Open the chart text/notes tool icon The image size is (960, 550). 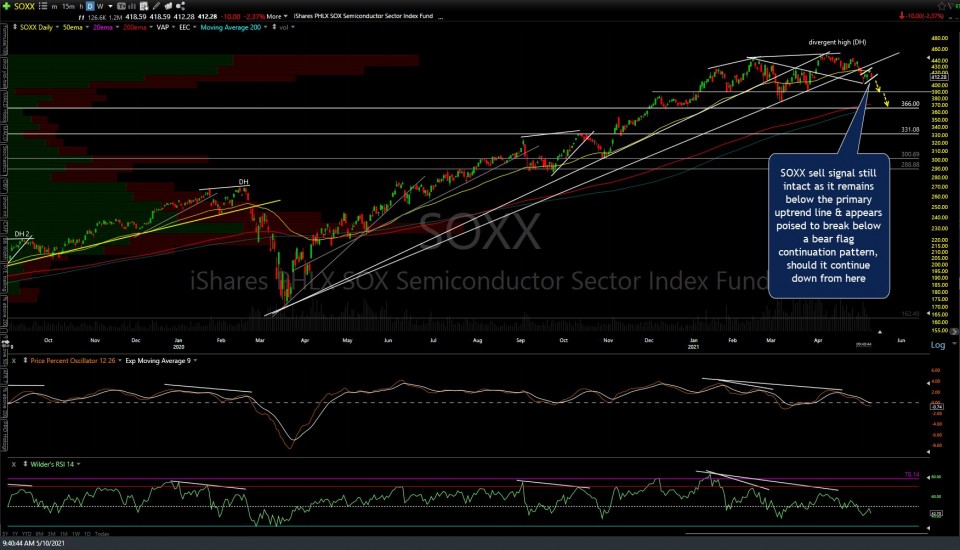(x=121, y=6)
